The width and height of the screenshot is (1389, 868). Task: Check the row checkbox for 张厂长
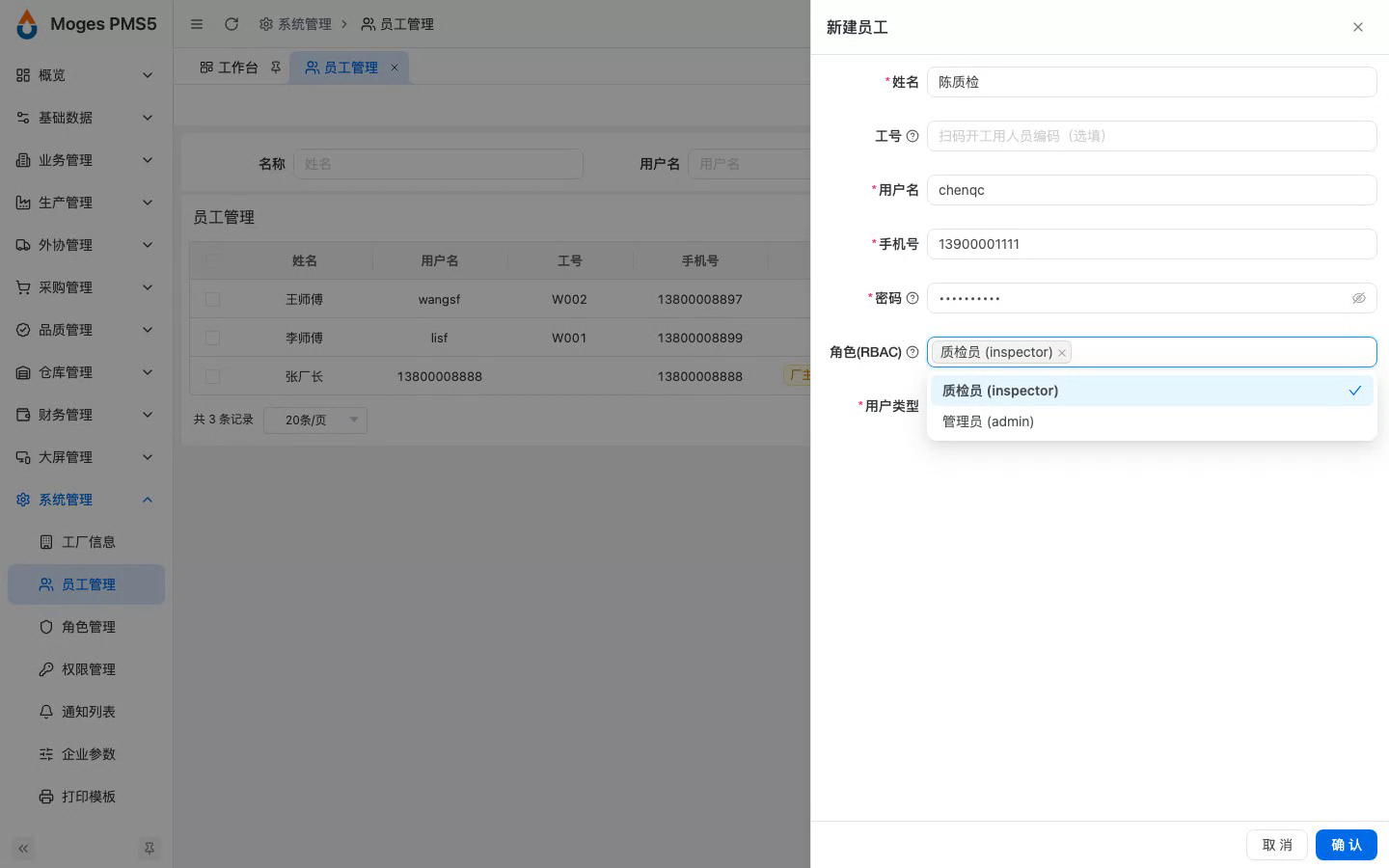(213, 376)
